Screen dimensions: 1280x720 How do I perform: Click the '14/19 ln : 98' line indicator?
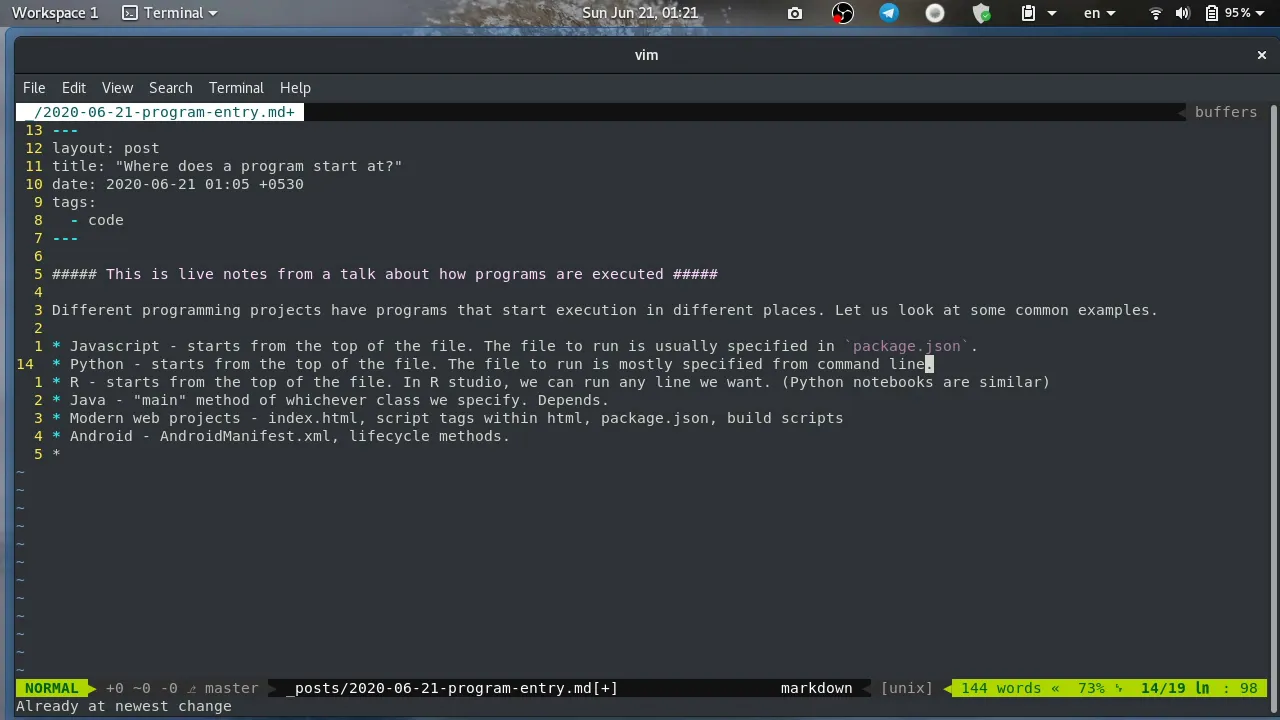tap(1199, 688)
